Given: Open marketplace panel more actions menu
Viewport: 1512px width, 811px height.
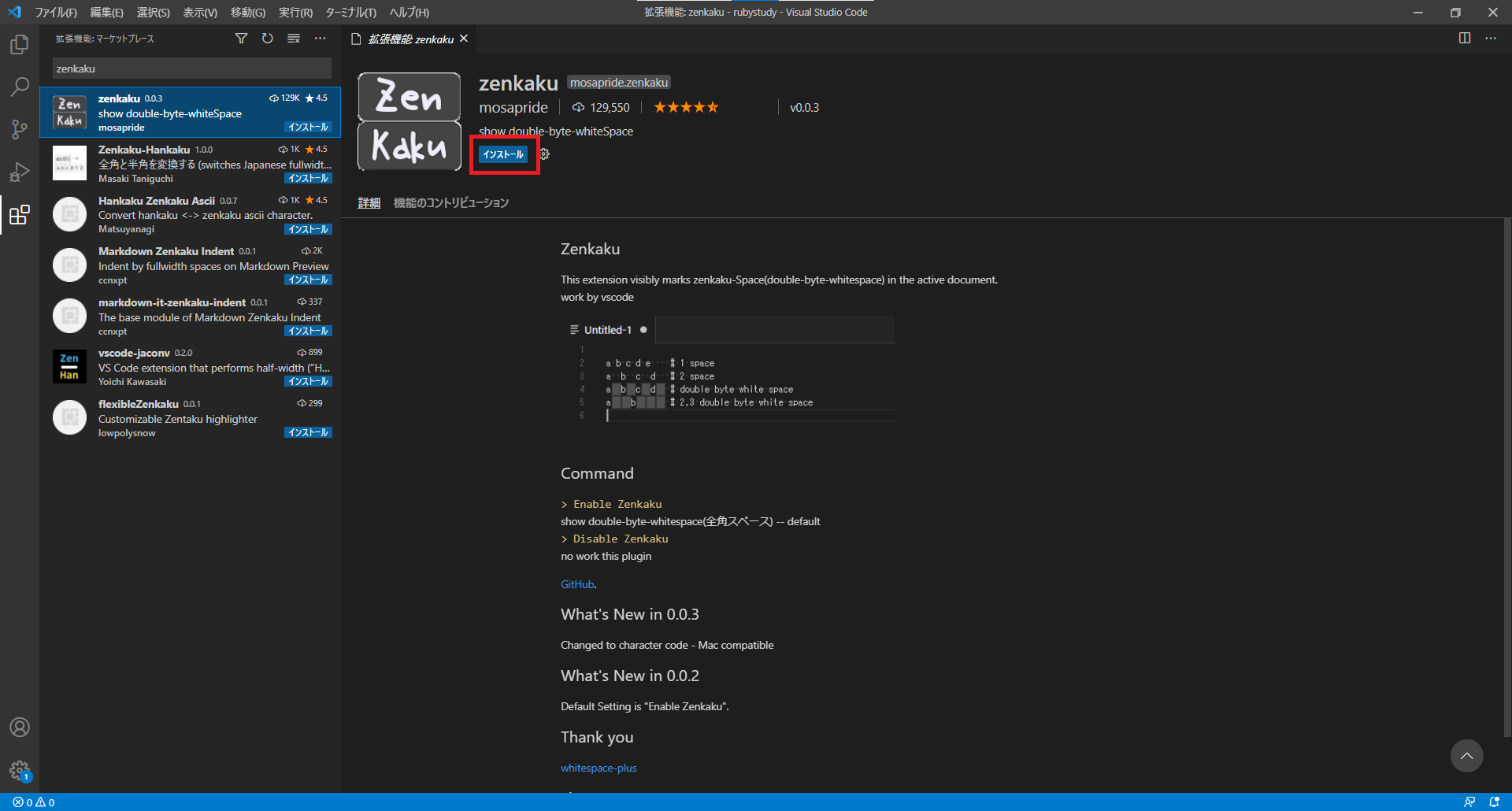Looking at the screenshot, I should tap(320, 39).
